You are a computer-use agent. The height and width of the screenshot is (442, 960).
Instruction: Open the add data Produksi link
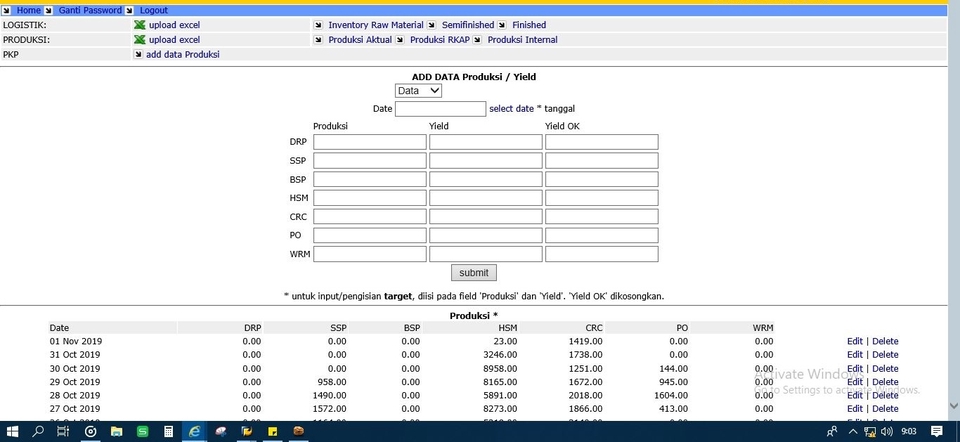pos(182,54)
